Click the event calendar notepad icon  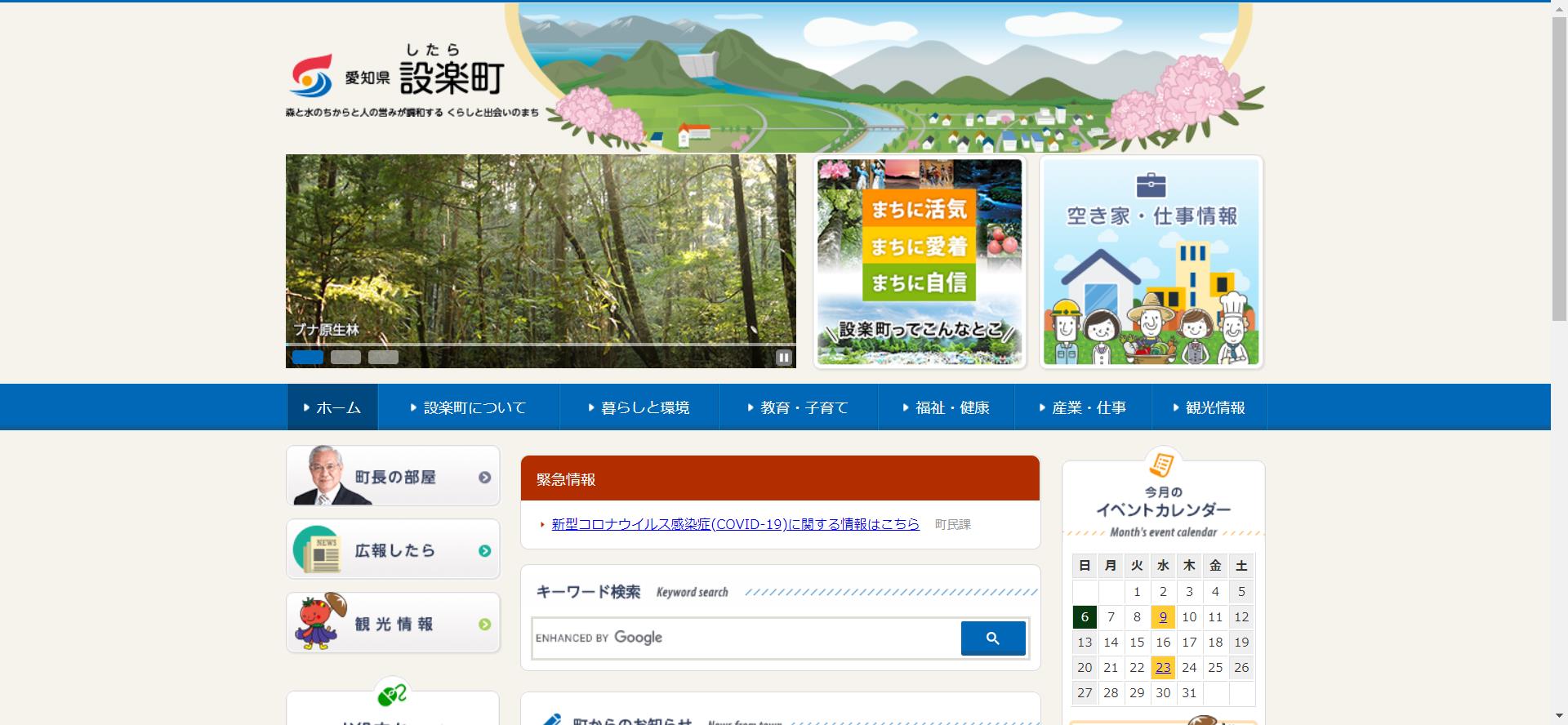pyautogui.click(x=1162, y=464)
